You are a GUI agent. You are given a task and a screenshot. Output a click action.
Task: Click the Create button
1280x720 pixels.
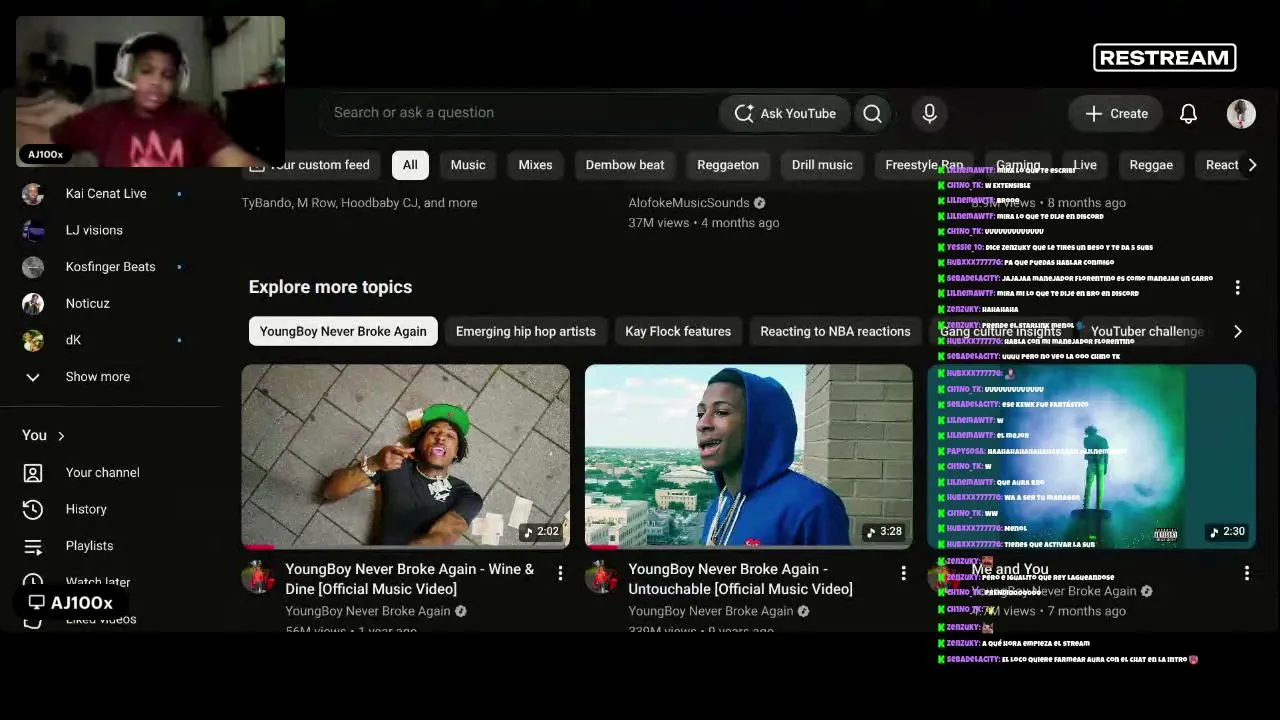click(1116, 113)
